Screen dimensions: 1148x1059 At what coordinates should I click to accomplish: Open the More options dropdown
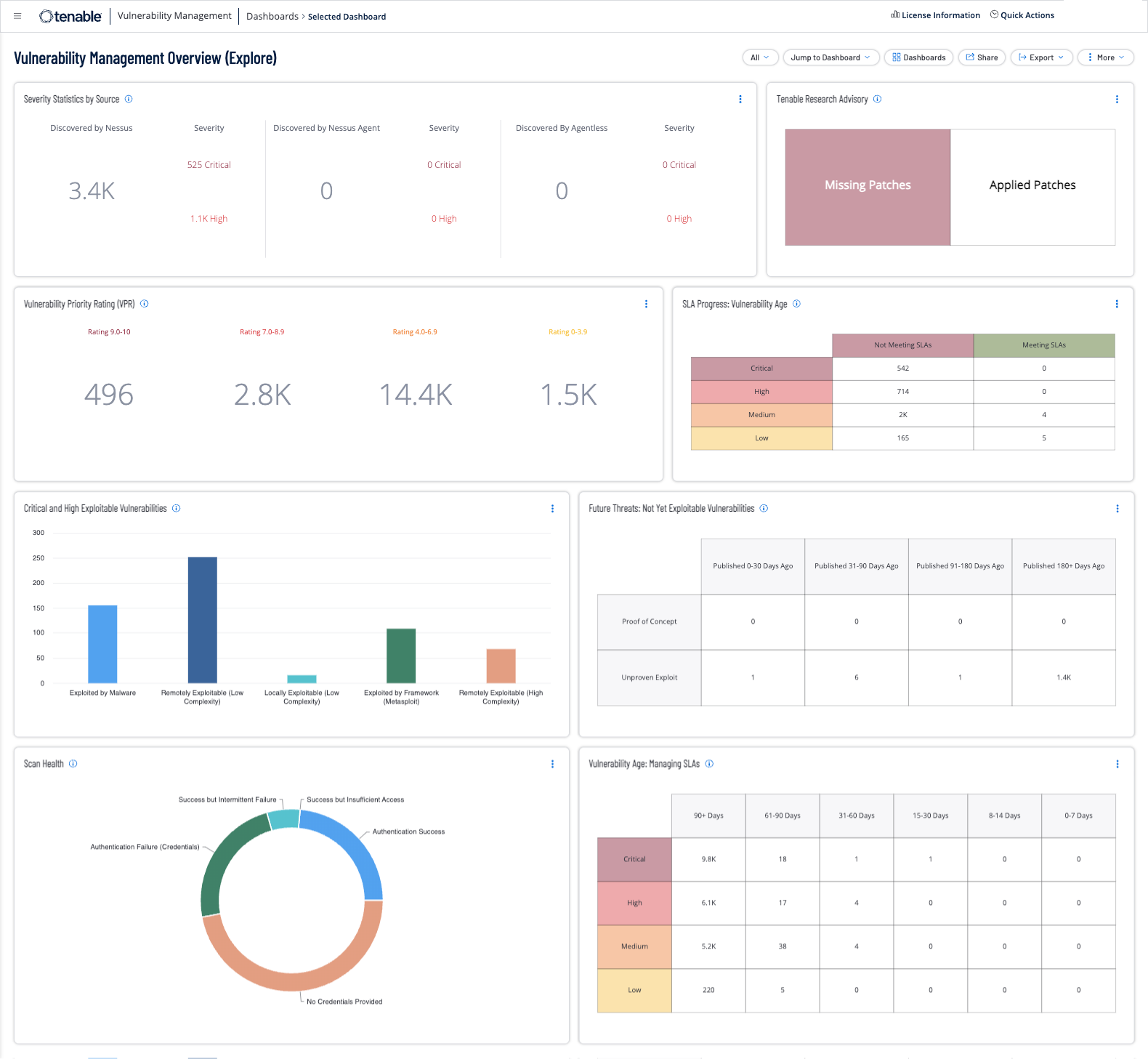click(1105, 57)
